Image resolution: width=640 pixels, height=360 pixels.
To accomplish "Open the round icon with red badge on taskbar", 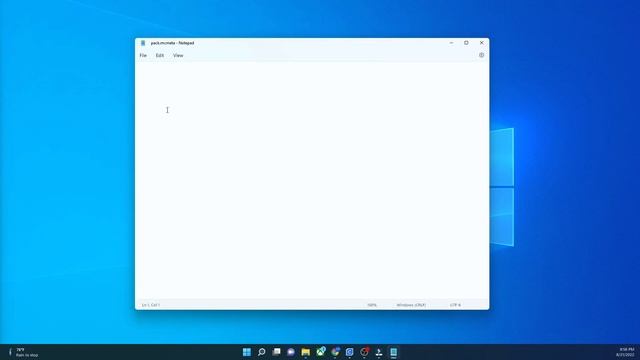I will tap(364, 352).
